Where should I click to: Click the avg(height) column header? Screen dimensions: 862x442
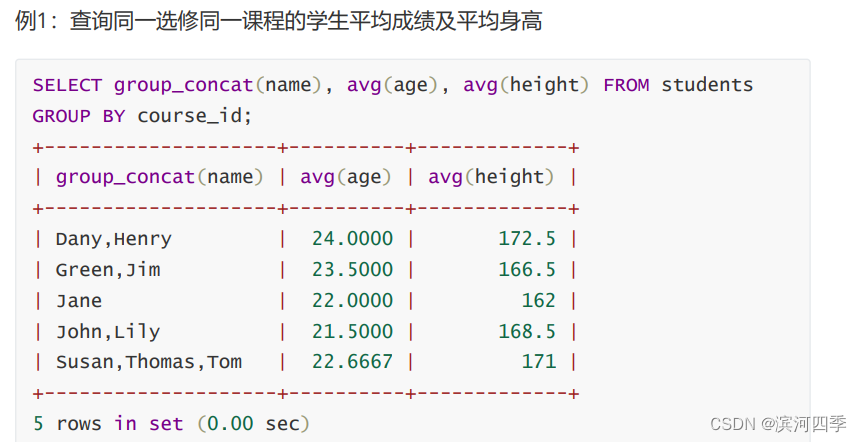pyautogui.click(x=491, y=178)
